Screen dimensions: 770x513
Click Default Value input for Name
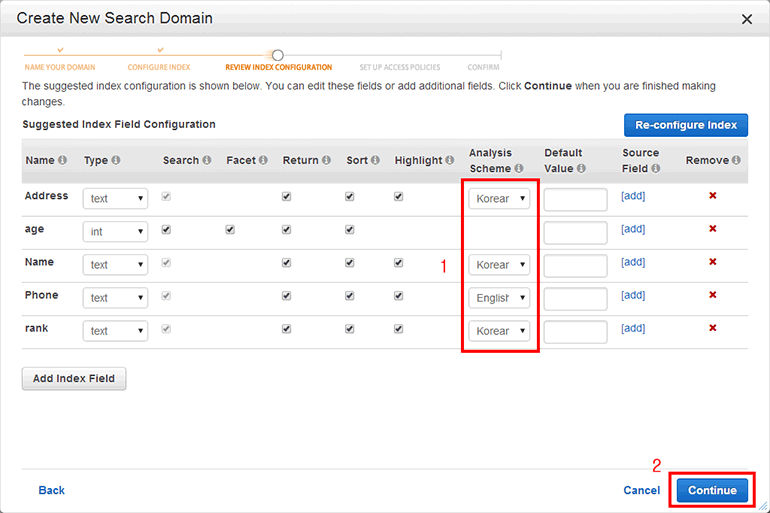coord(575,265)
